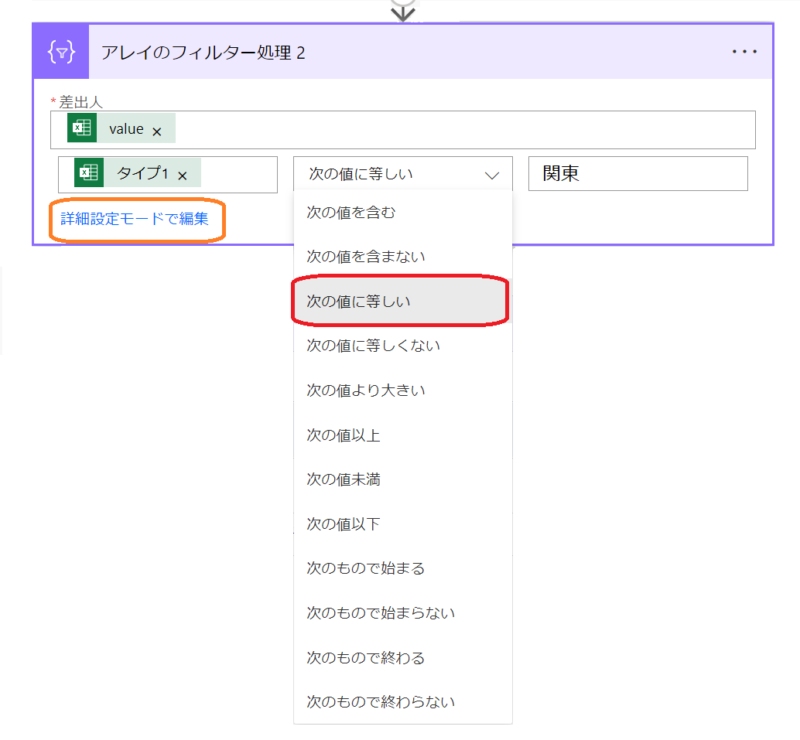Select 次の値を含まない option

click(x=366, y=257)
